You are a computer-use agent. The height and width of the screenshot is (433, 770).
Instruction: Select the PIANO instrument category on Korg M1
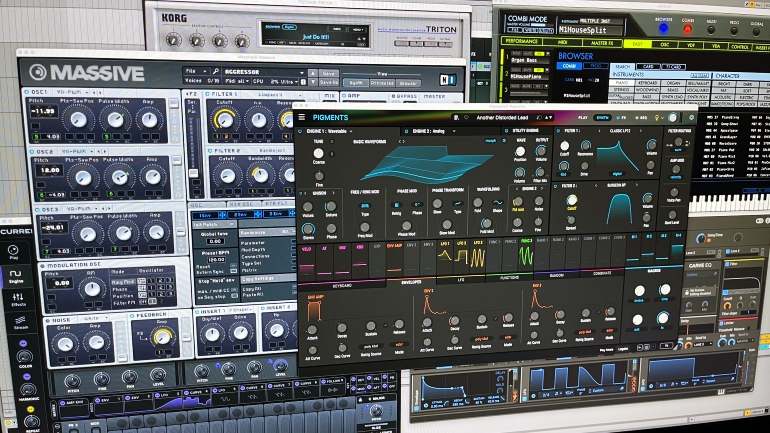[x=622, y=83]
